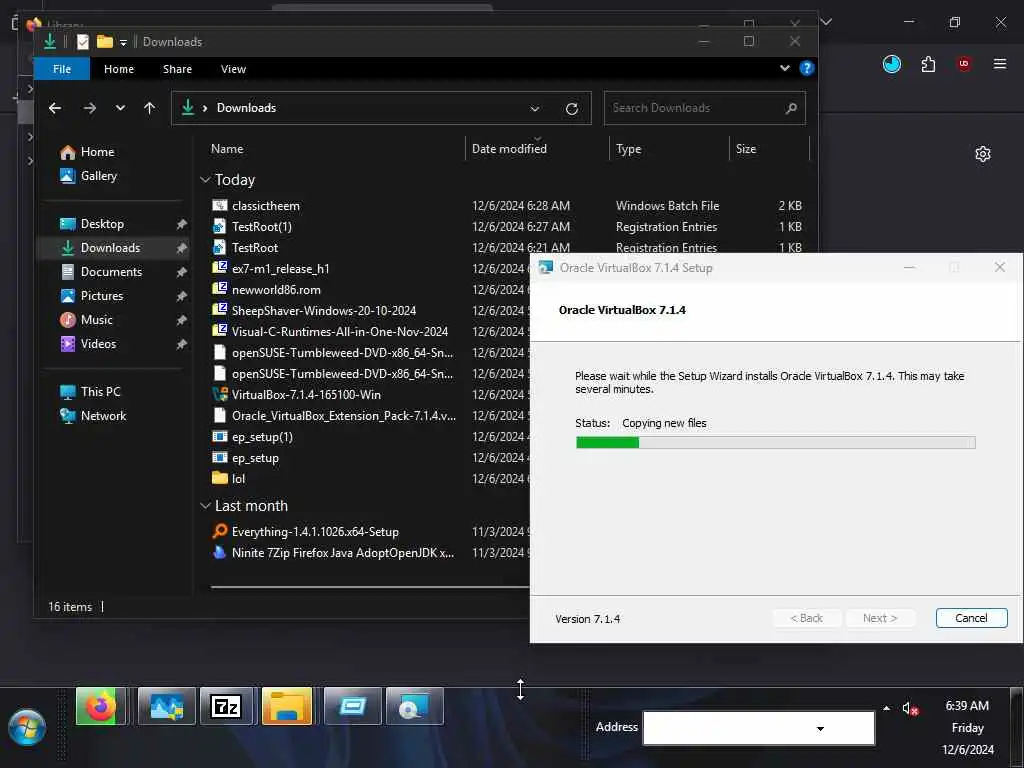Expand the ribbon with the chevron
The image size is (1024, 768).
(x=784, y=68)
